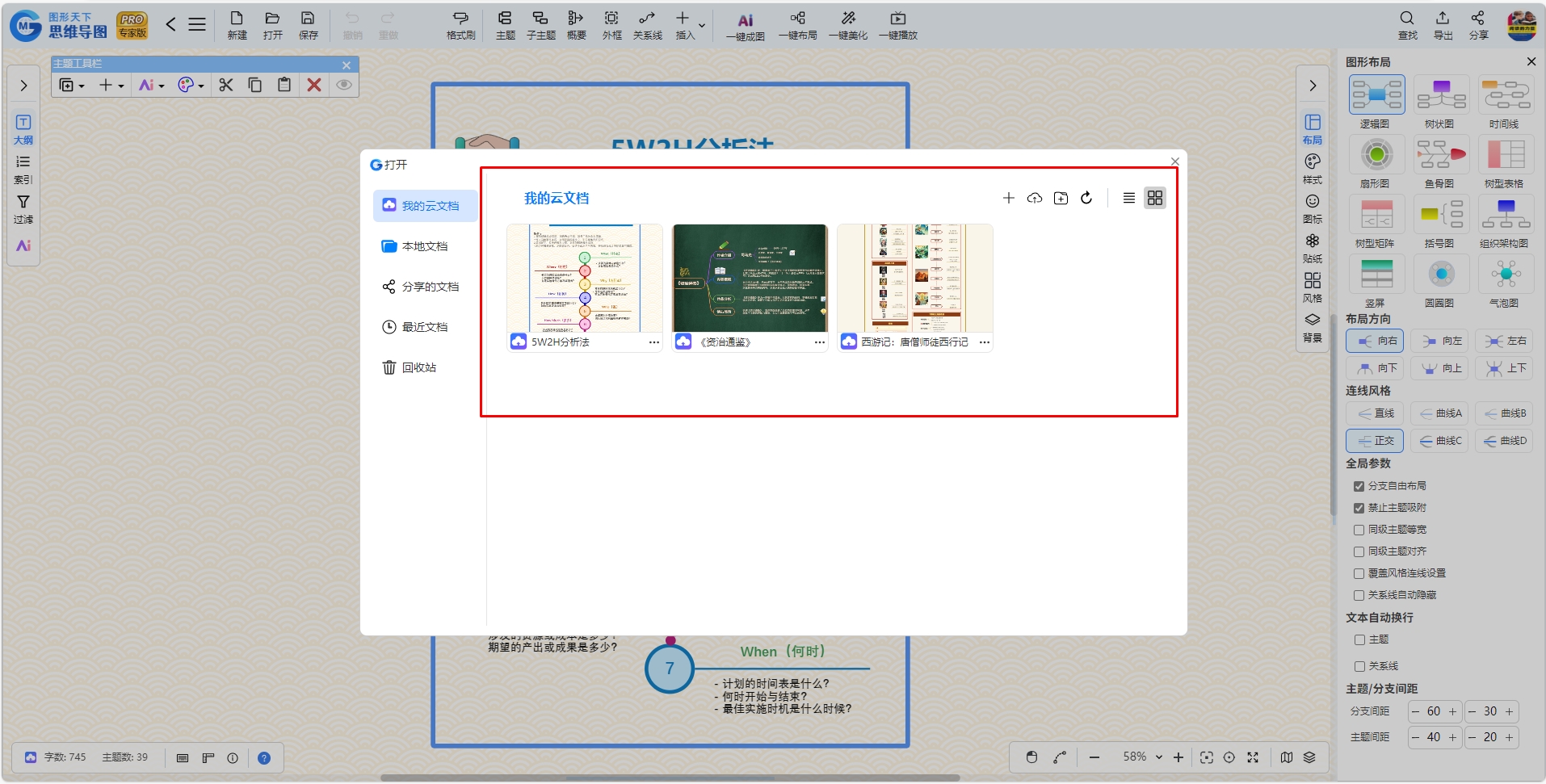Upload to cloud icon in dialog
This screenshot has height=784, width=1546.
coord(1035,198)
